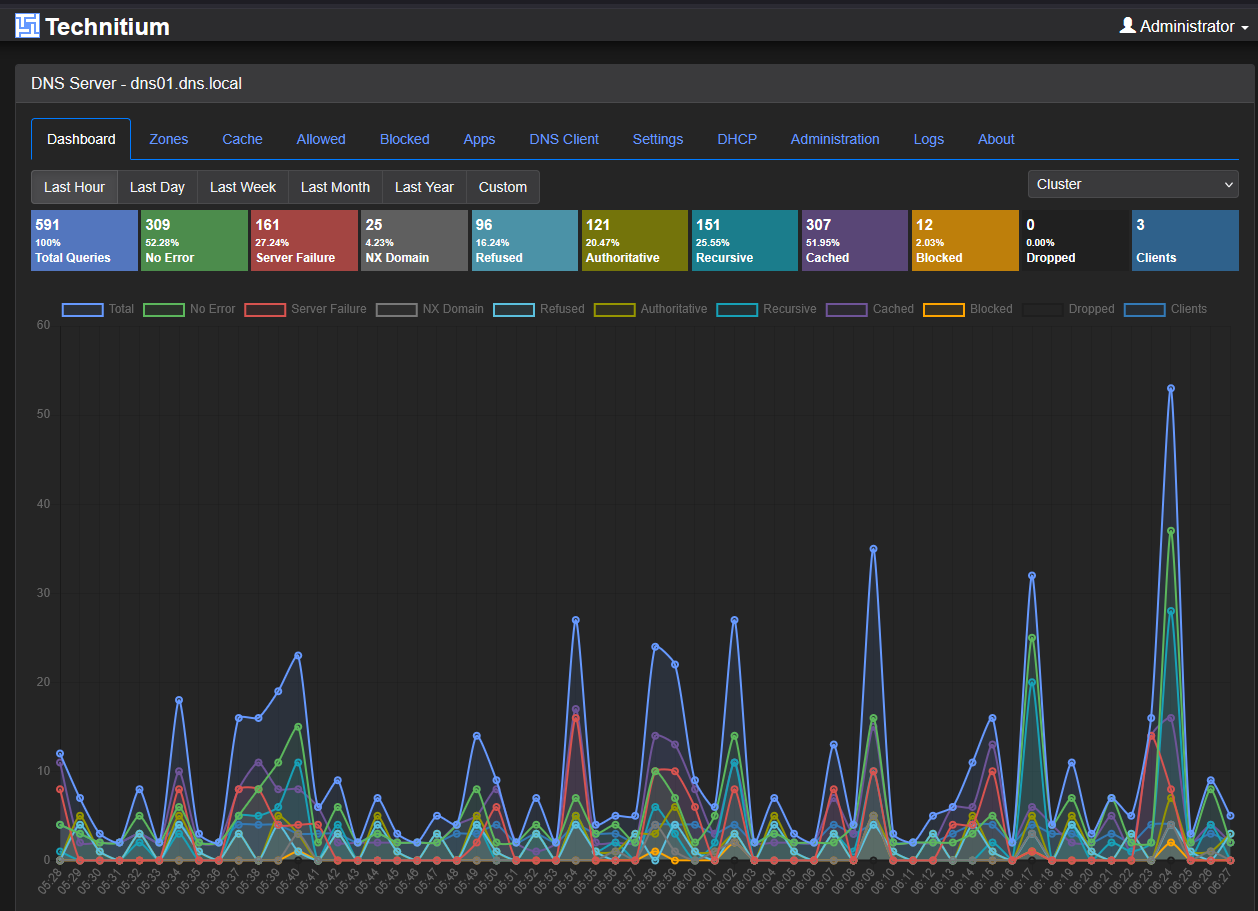Switch to the Zones tab
Viewport: 1258px width, 911px height.
click(169, 139)
